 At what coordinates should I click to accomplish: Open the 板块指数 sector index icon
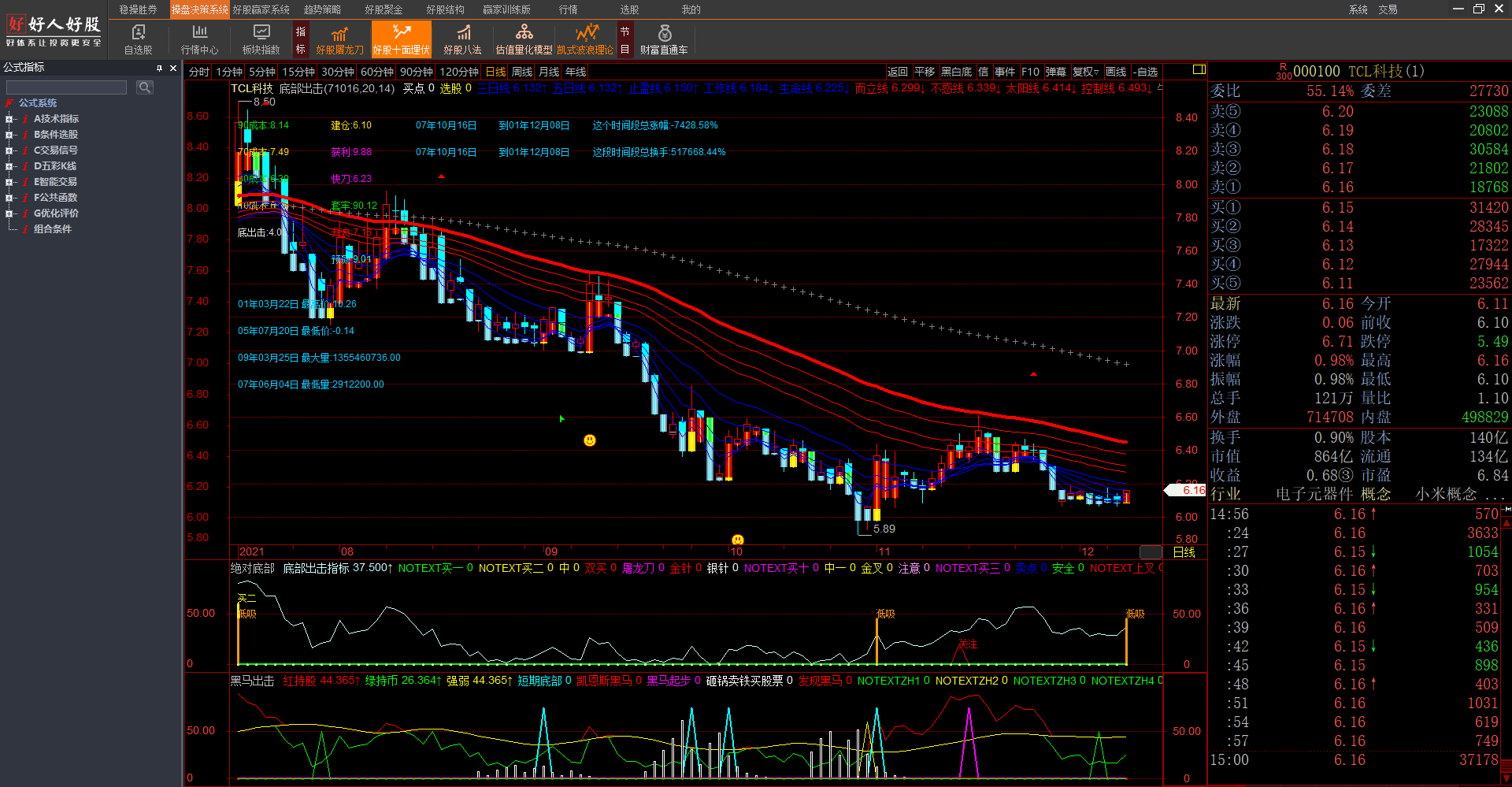click(261, 39)
